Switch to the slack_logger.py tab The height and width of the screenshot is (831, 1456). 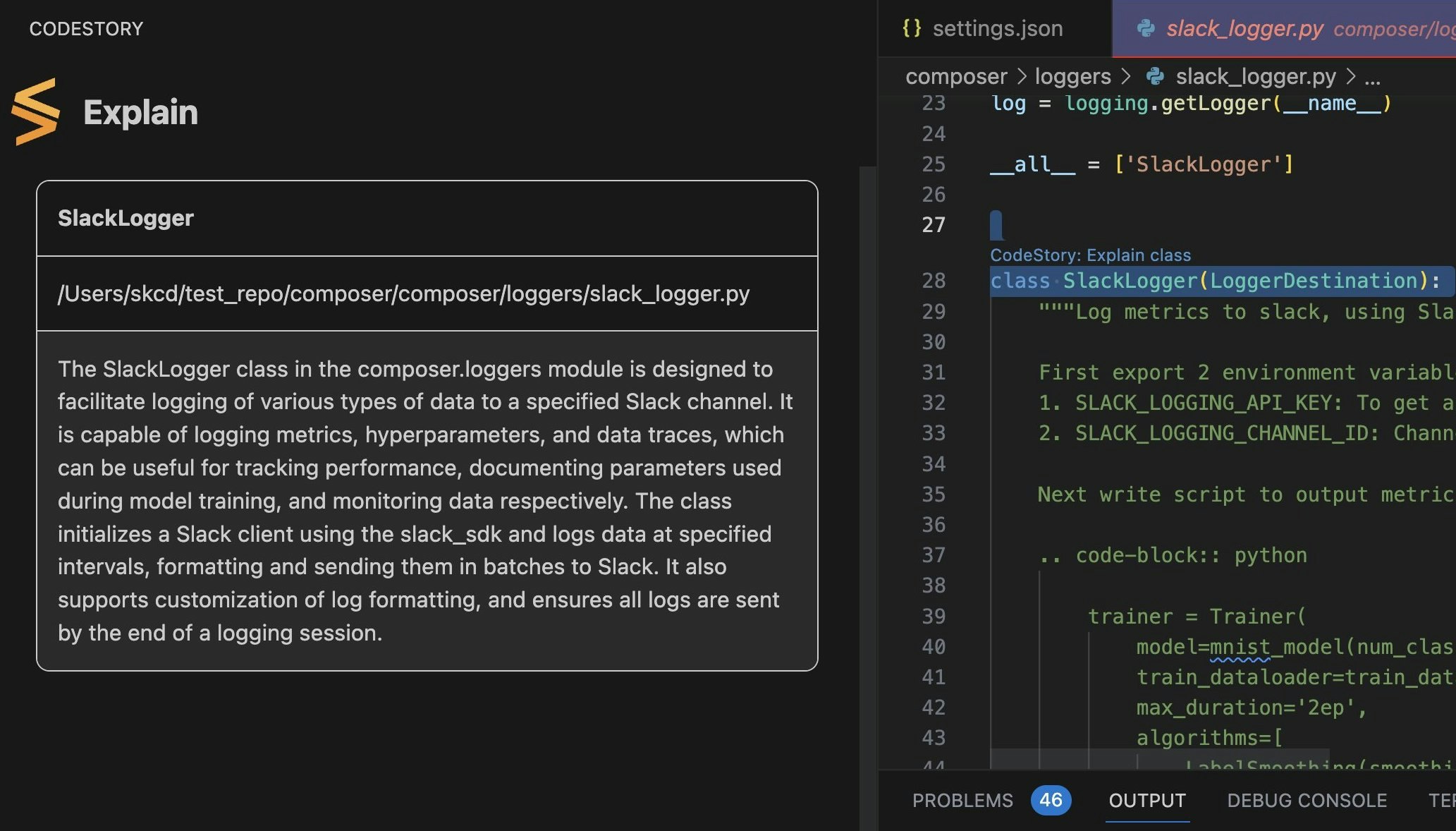1244,28
